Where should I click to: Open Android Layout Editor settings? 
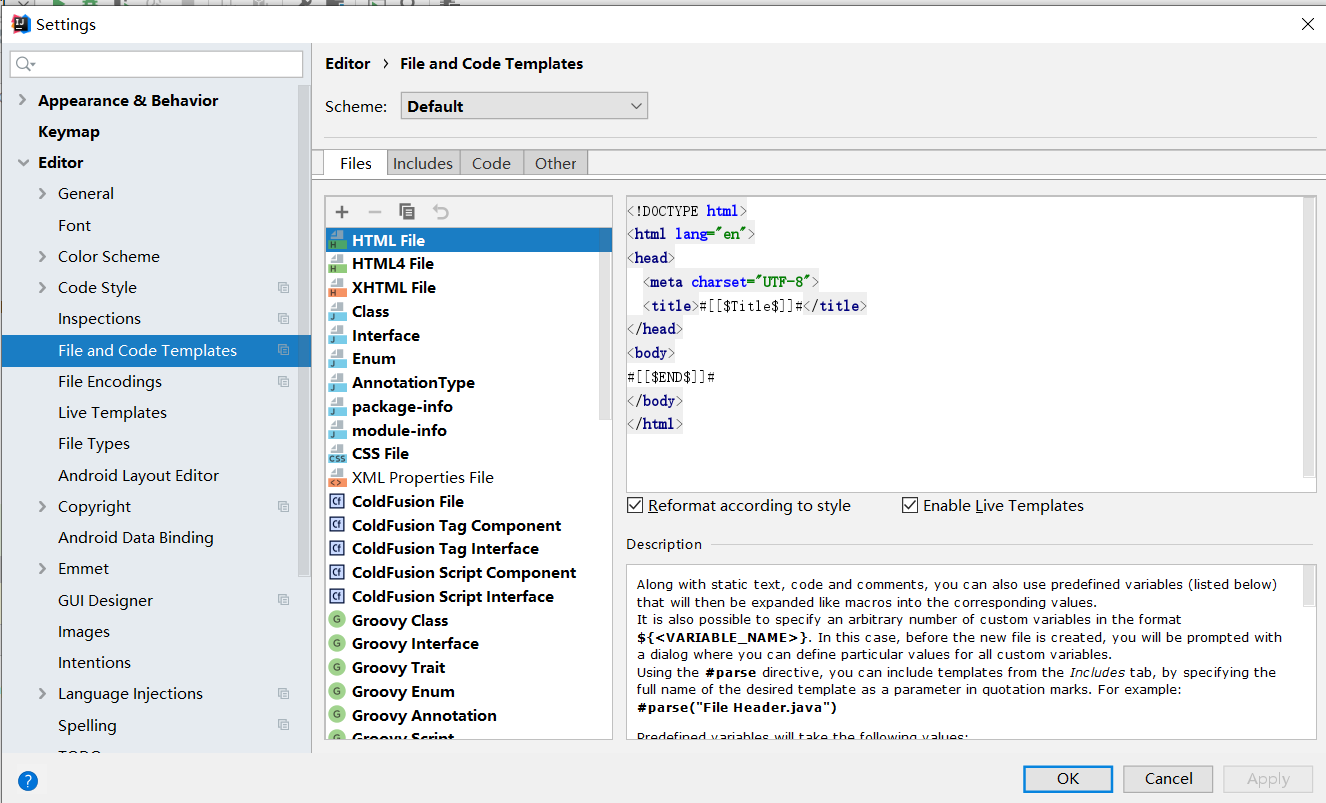[x=138, y=476]
